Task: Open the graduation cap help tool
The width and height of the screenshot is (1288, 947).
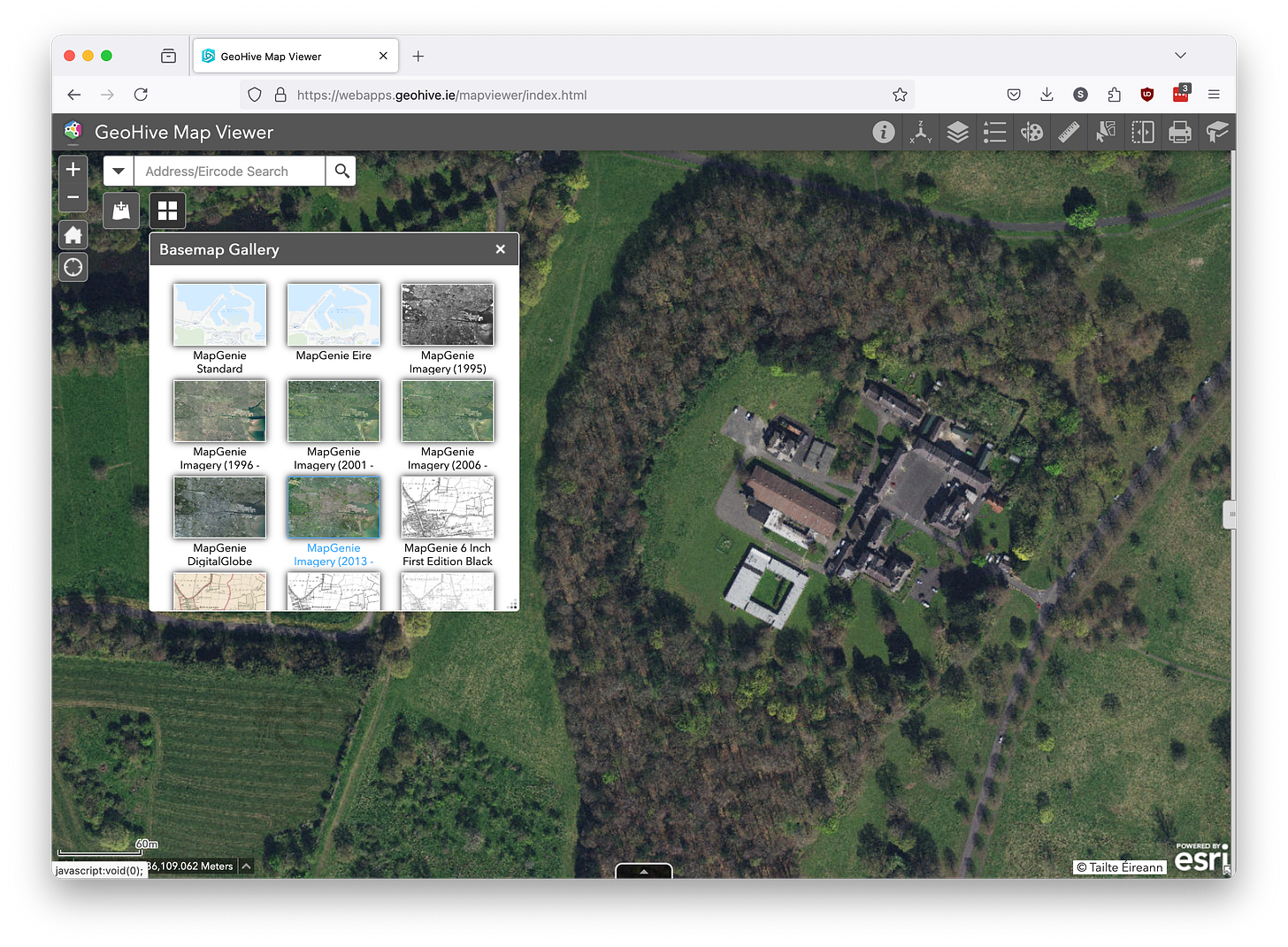Action: tap(1217, 132)
